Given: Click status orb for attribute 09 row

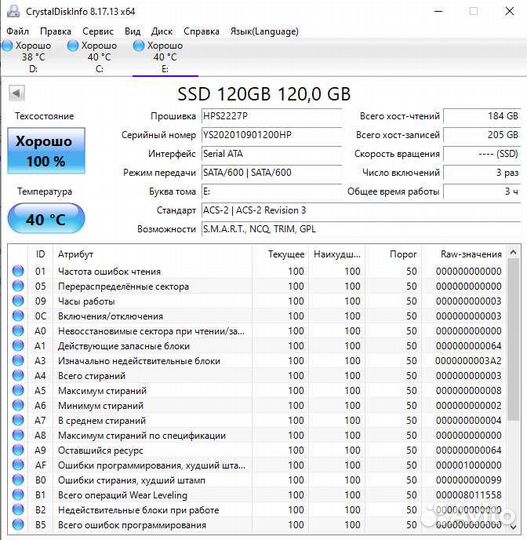Looking at the screenshot, I should 18,301.
